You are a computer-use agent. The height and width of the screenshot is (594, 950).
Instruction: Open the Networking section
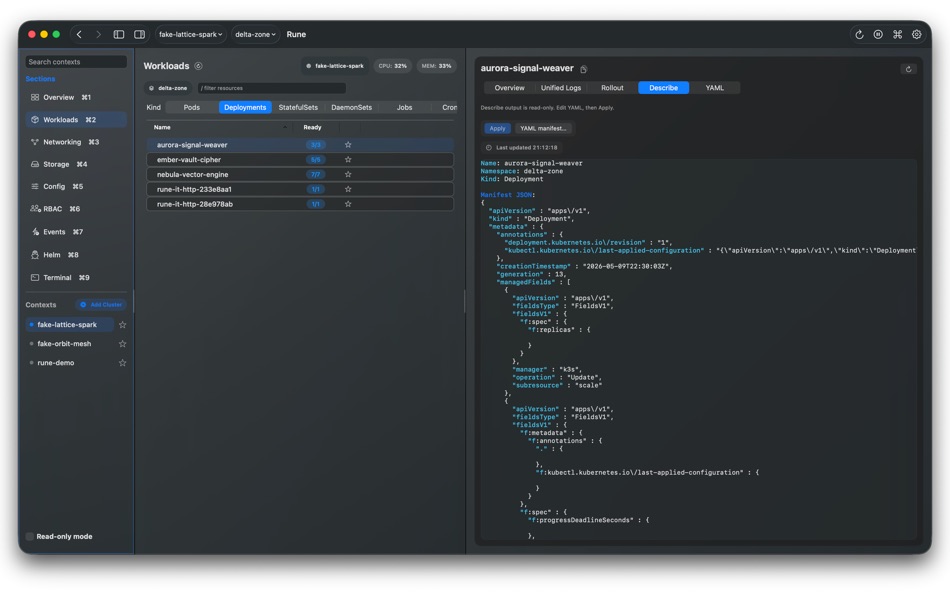pos(76,142)
